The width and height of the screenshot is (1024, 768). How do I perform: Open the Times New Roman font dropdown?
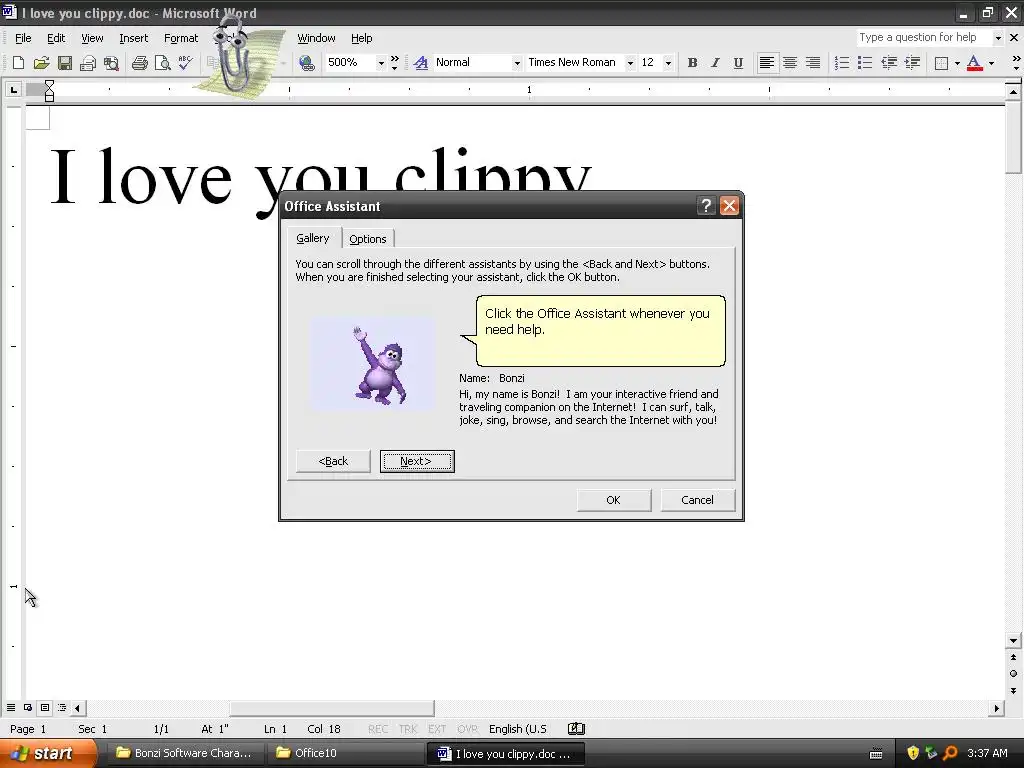coord(630,63)
